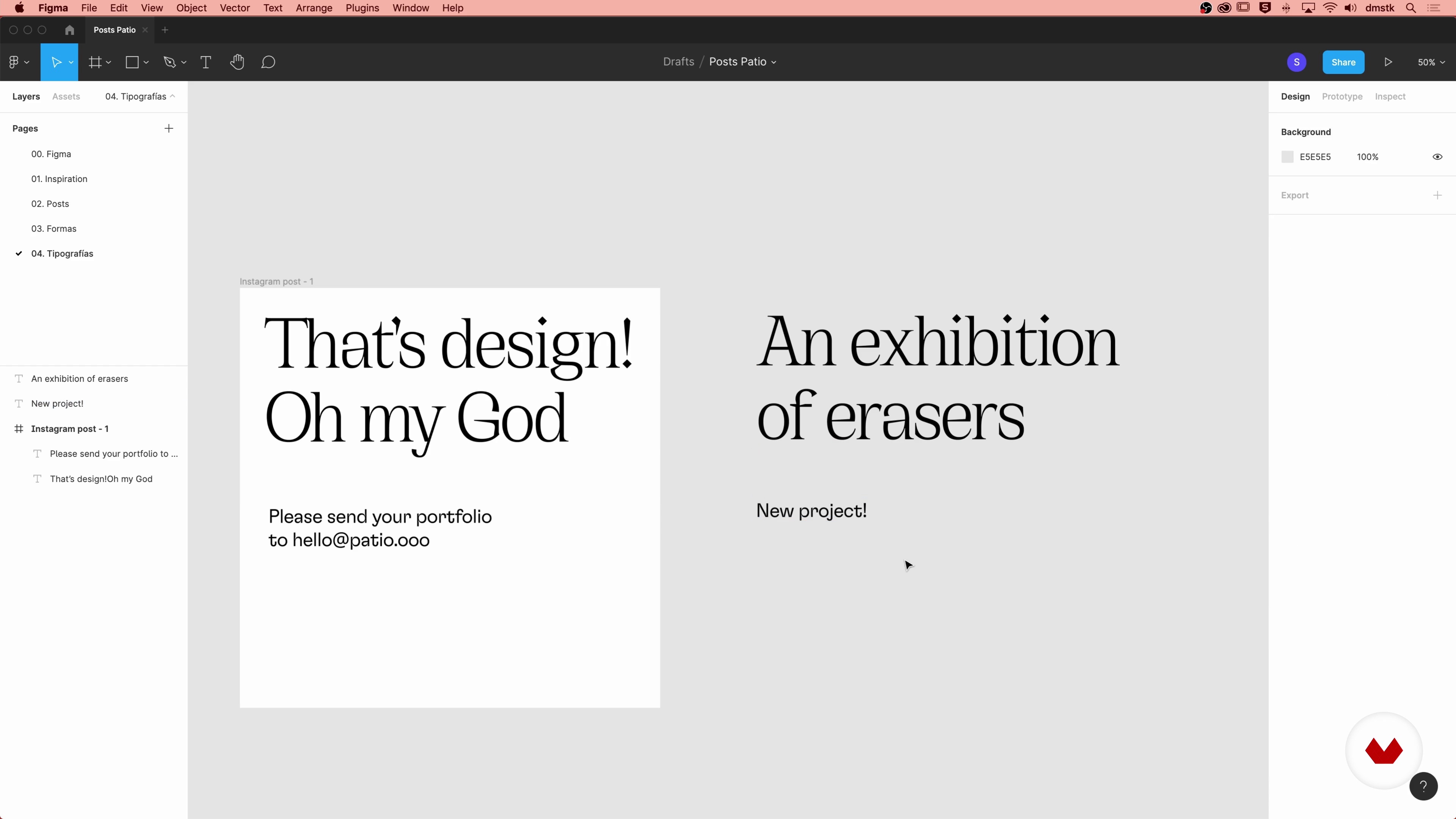Click text layer icon for New project!
The width and height of the screenshot is (1456, 819).
click(19, 403)
